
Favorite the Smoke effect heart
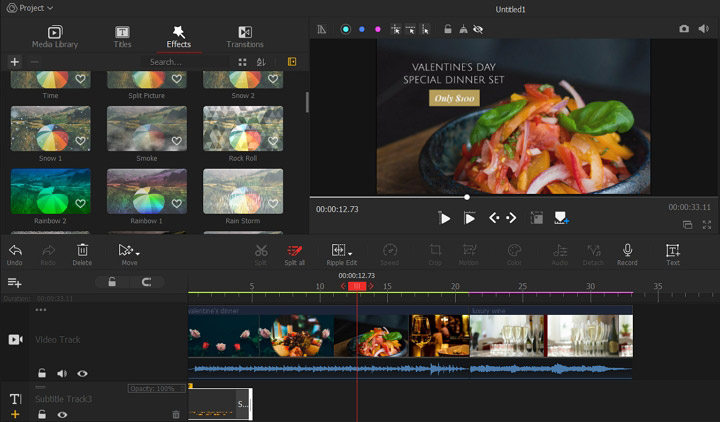pyautogui.click(x=177, y=141)
